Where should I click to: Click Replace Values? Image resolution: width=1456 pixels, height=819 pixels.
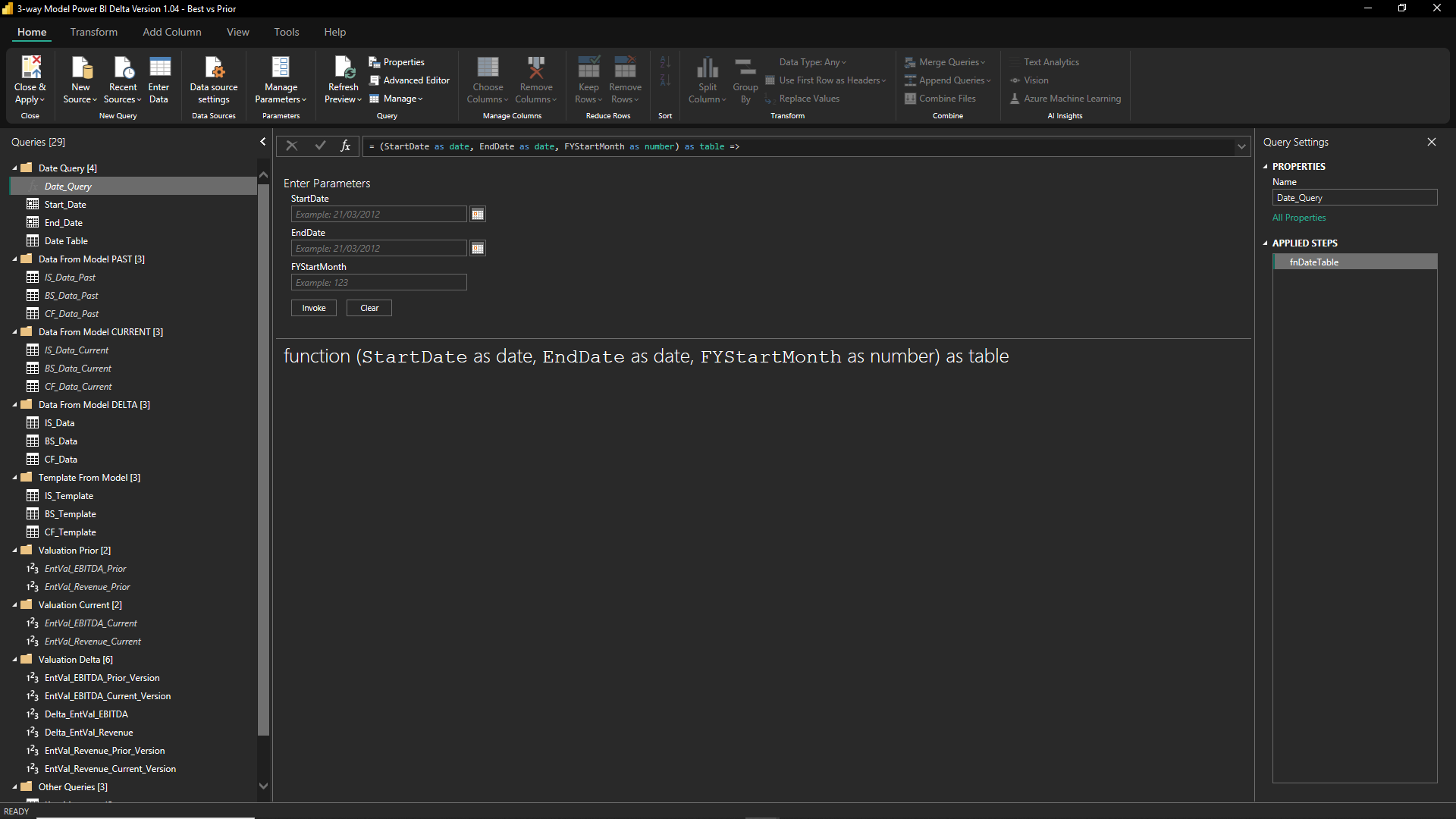pyautogui.click(x=802, y=99)
